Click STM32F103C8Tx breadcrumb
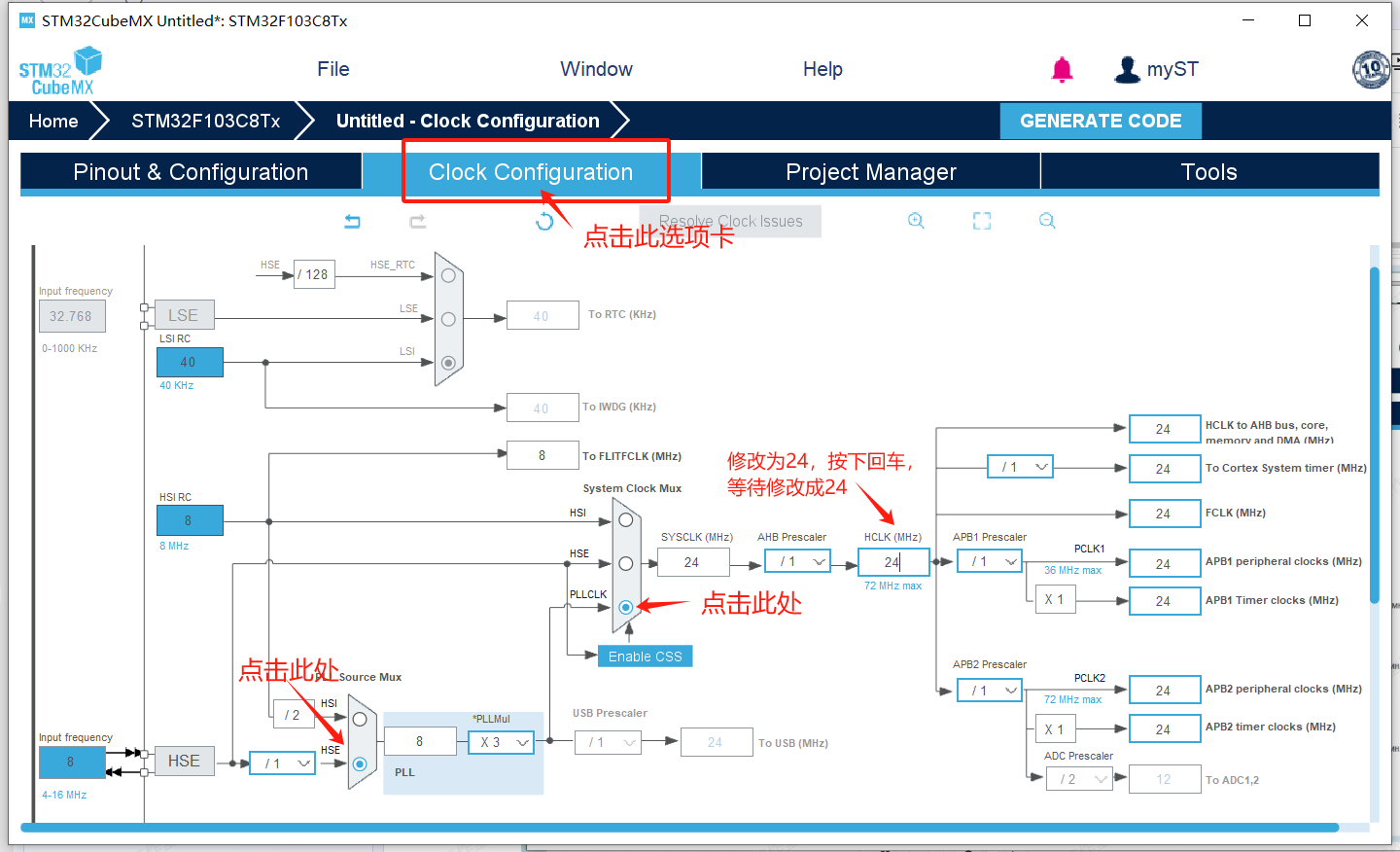Viewport: 1400px width, 852px height. (206, 121)
